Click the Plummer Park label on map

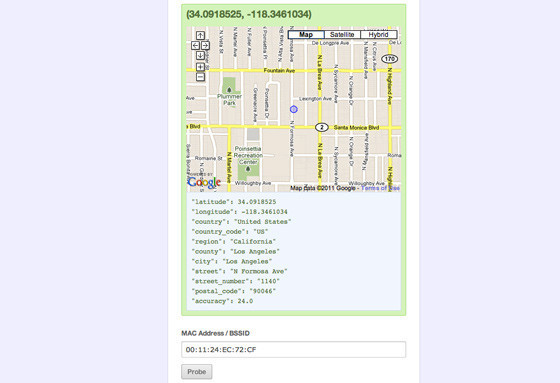point(229,99)
